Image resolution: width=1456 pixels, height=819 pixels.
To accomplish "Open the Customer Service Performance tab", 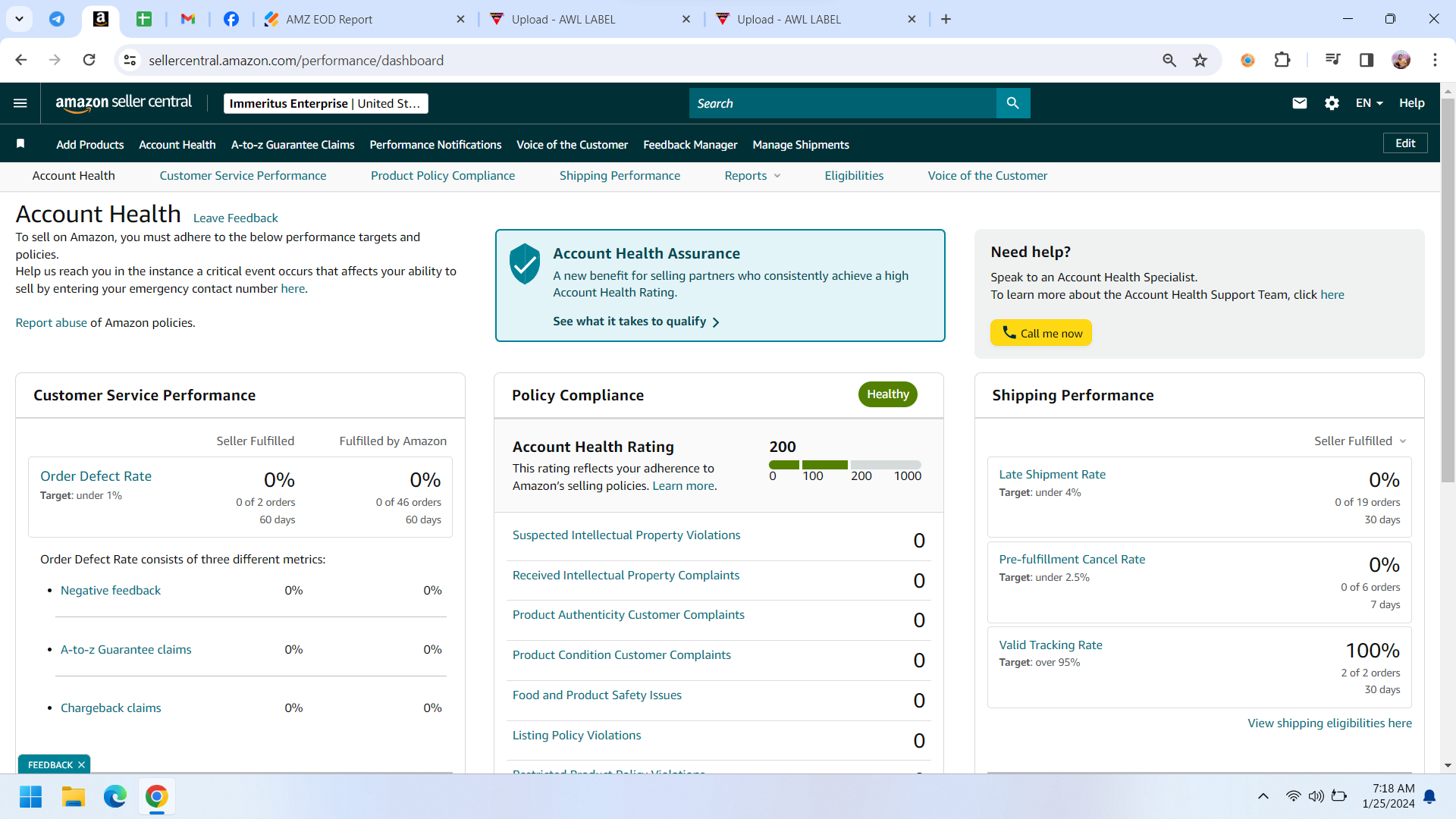I will [x=243, y=175].
